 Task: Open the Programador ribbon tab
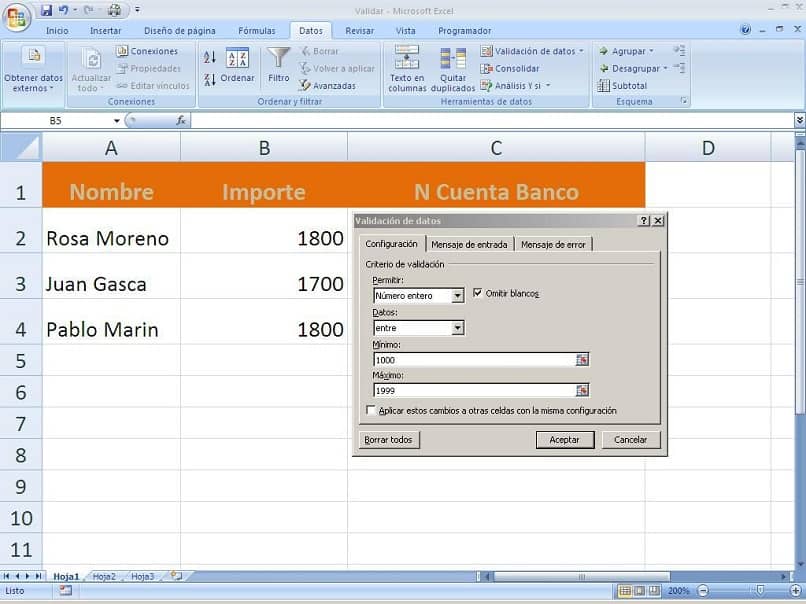pos(465,30)
